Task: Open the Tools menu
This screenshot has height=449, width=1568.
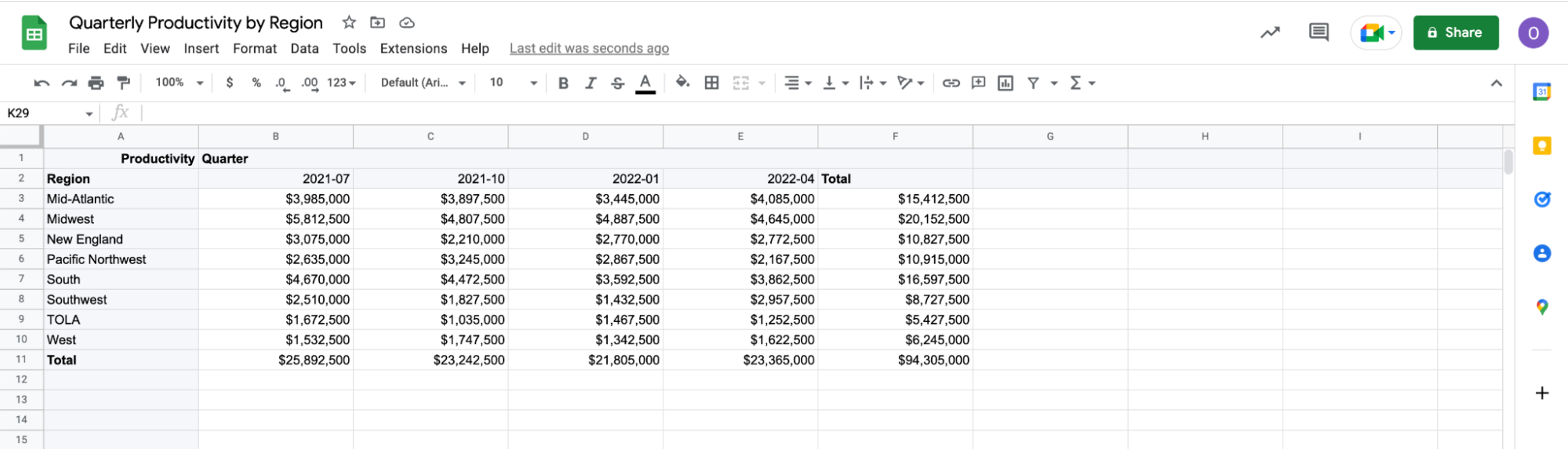Action: tap(349, 48)
